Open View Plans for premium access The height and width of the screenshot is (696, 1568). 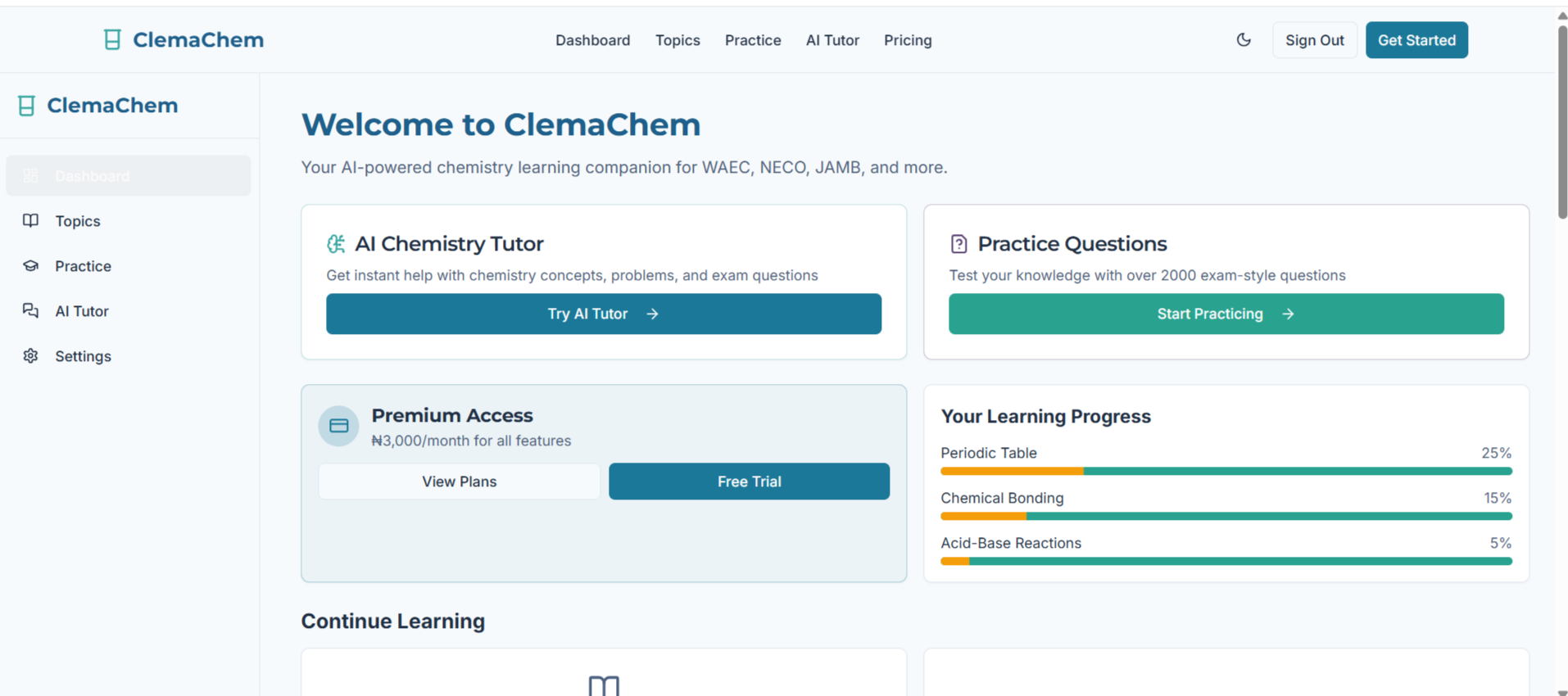[459, 481]
